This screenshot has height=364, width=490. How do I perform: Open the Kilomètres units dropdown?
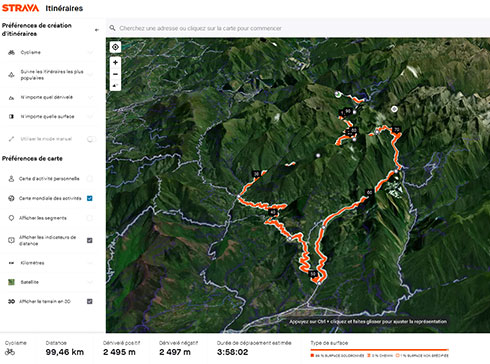click(49, 263)
